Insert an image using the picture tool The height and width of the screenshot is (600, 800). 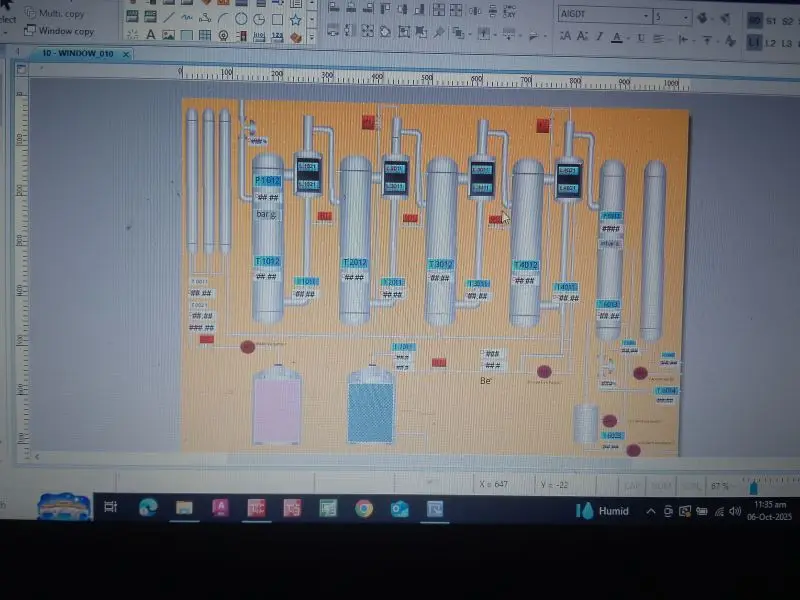[168, 35]
